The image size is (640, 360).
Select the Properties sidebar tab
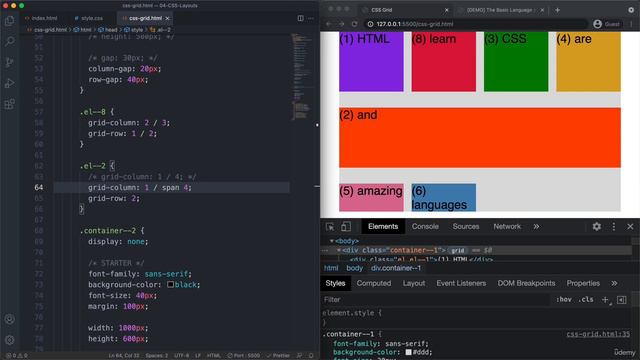click(583, 283)
